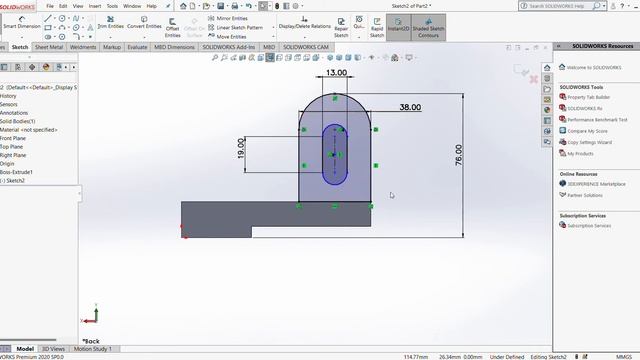Click the Save icon
The image size is (640, 360).
(220, 6)
